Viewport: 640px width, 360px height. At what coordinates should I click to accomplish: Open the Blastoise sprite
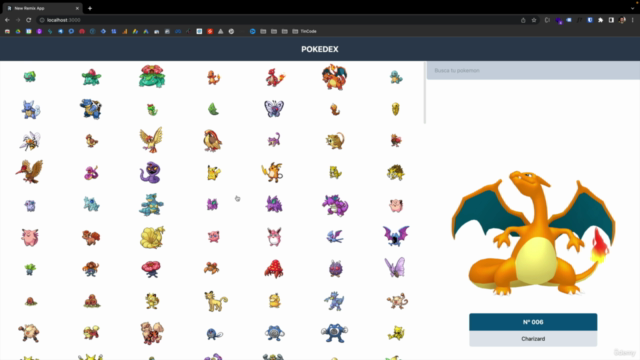[91, 109]
